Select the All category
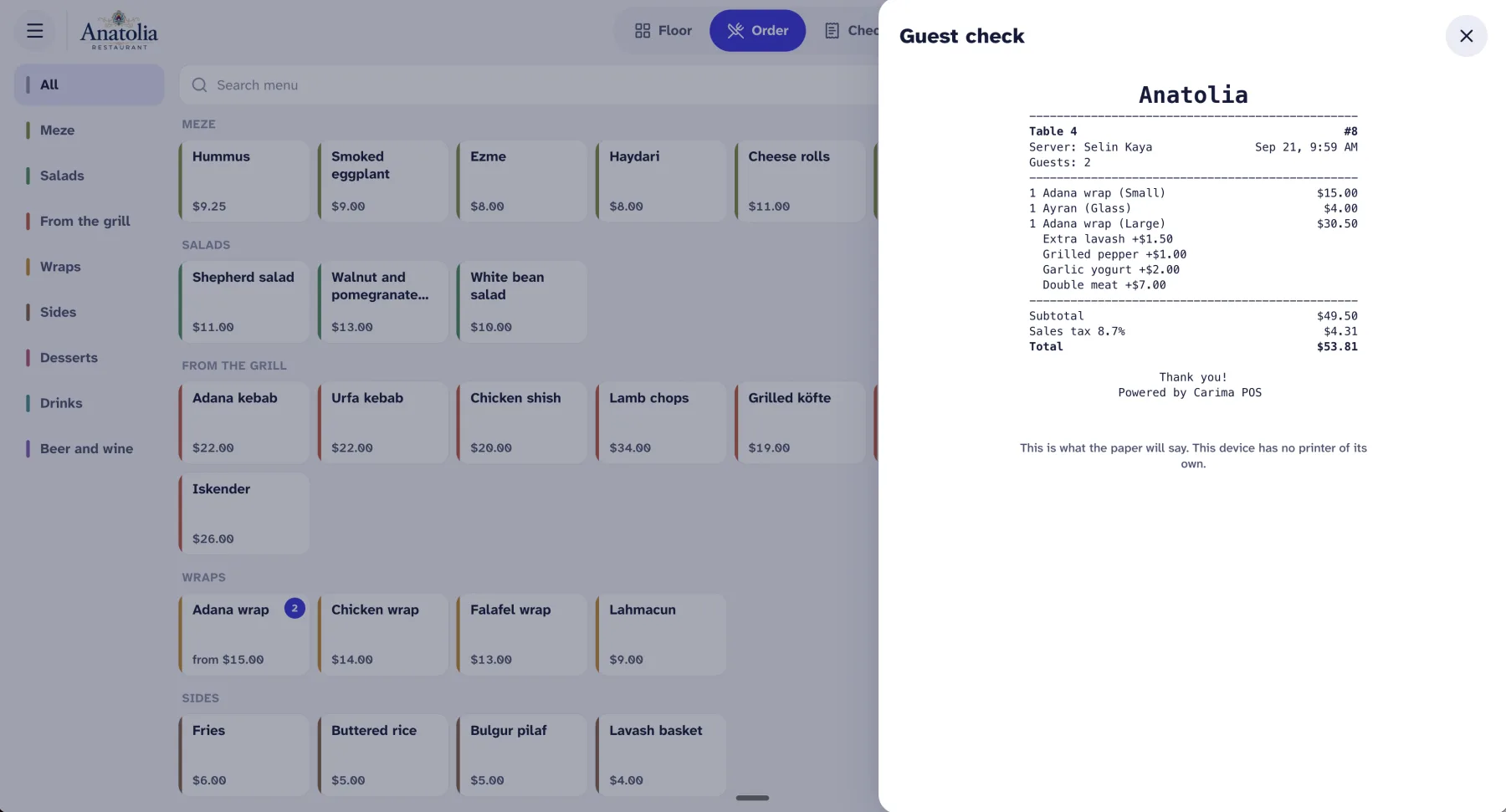This screenshot has height=812, width=1506. pos(90,84)
